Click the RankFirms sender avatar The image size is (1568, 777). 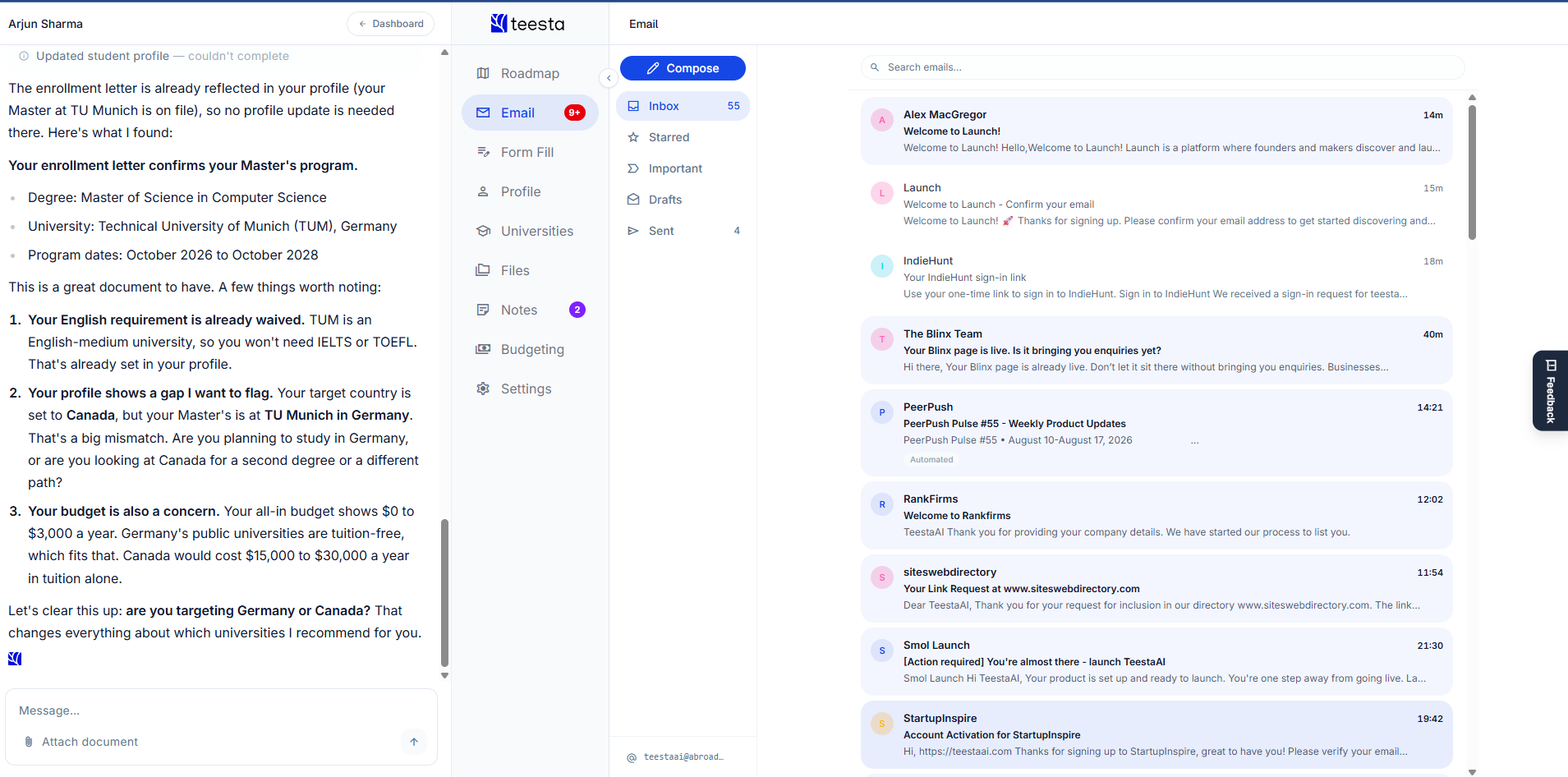(882, 504)
